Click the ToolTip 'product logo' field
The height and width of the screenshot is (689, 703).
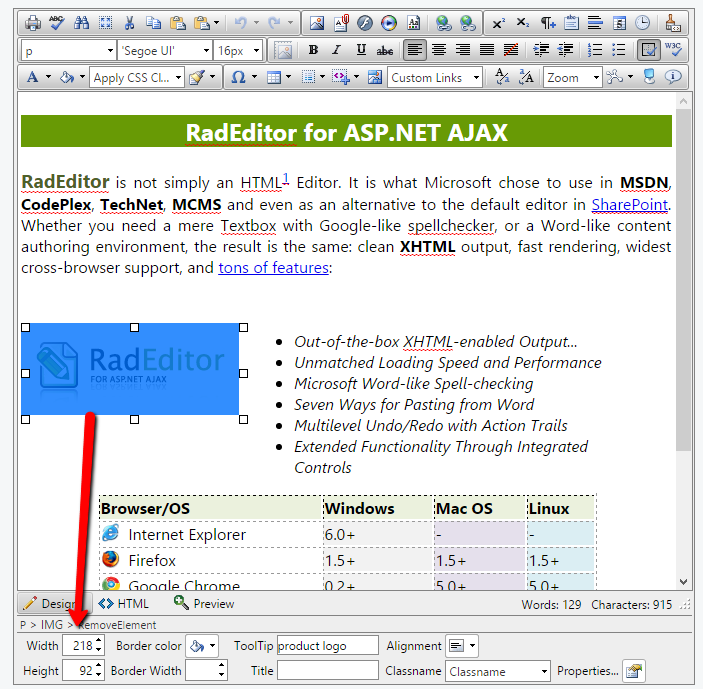tap(328, 646)
